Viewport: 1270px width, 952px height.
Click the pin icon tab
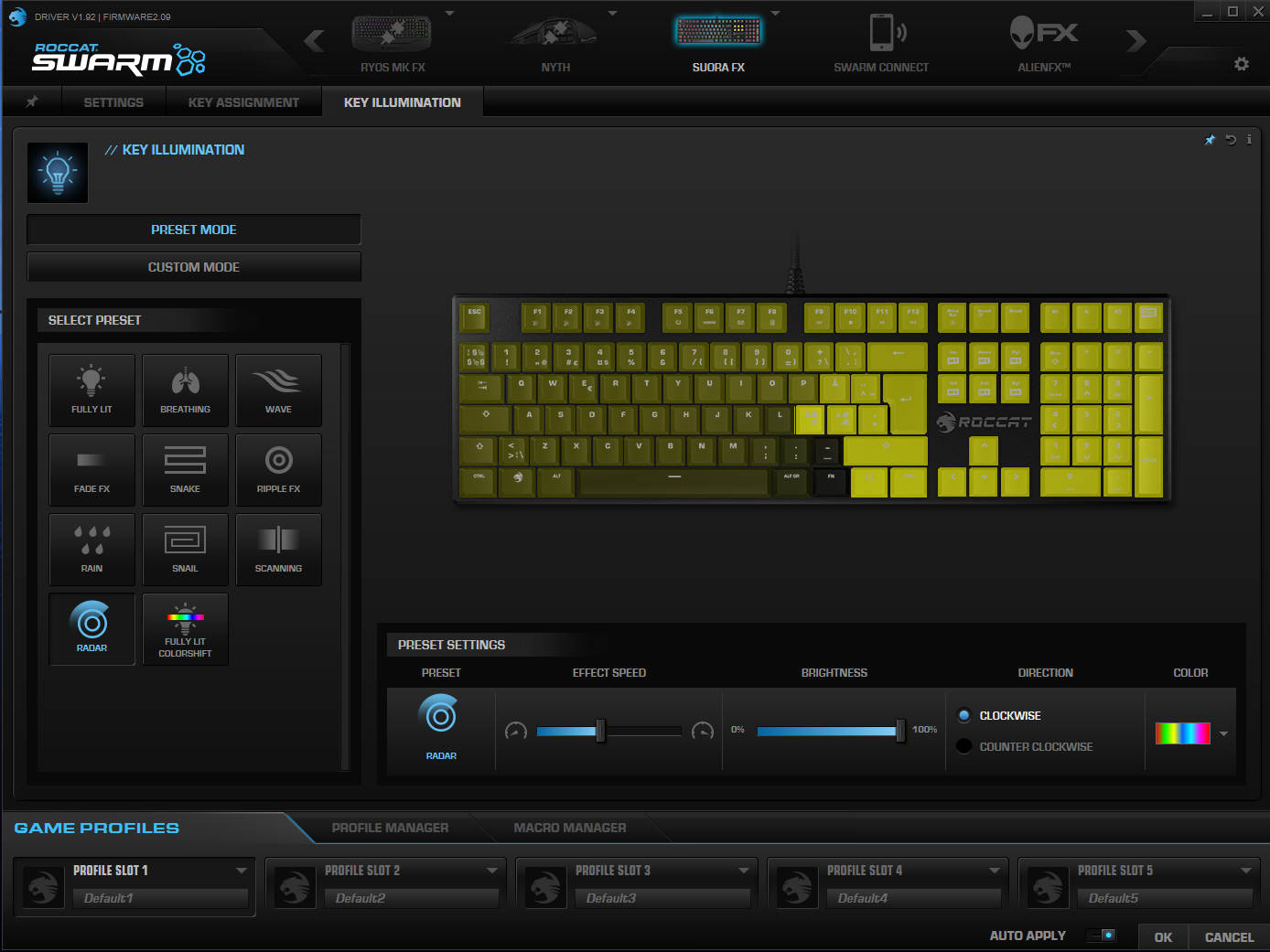pyautogui.click(x=32, y=102)
